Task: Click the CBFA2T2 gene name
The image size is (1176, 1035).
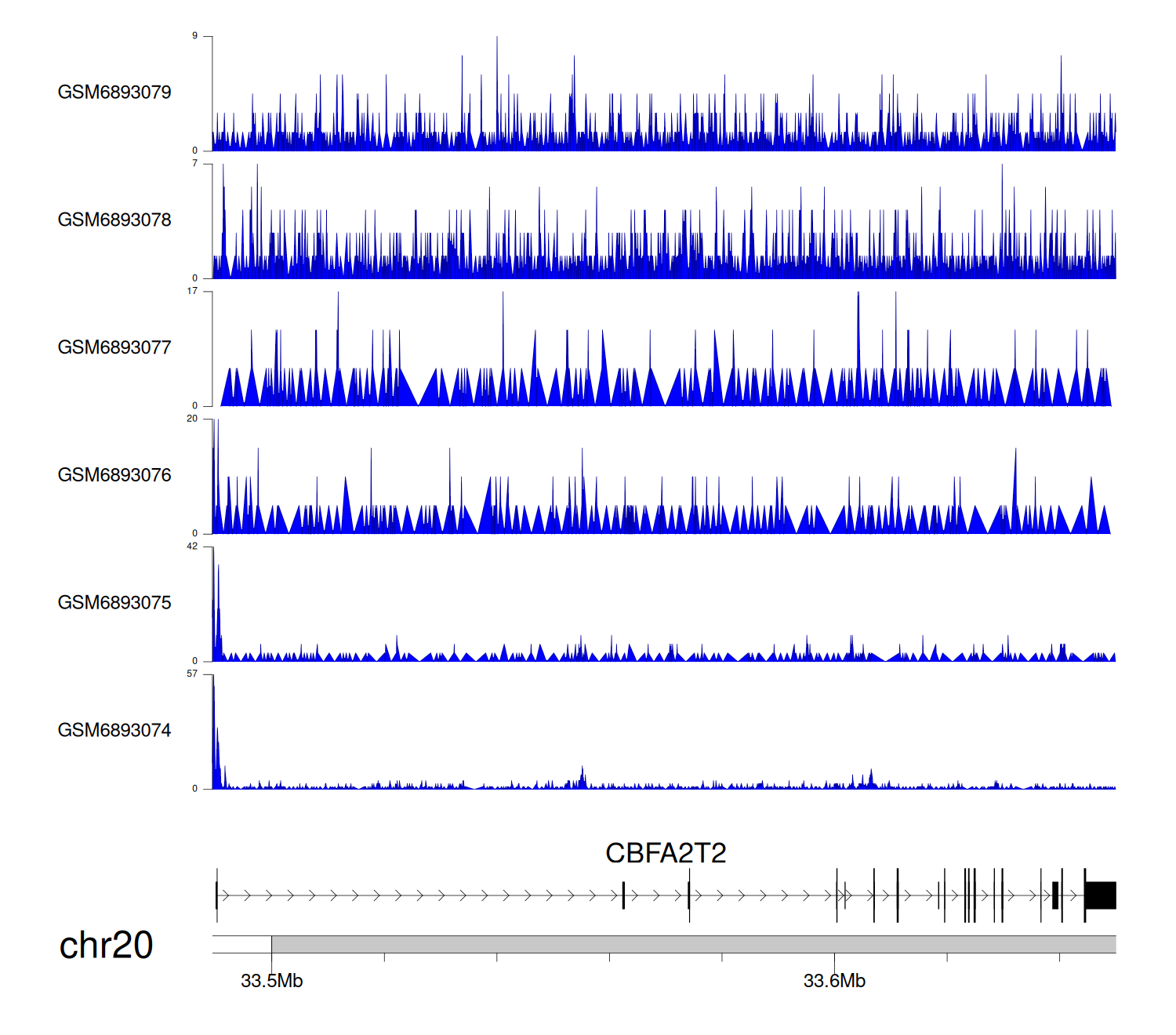Action: click(666, 853)
